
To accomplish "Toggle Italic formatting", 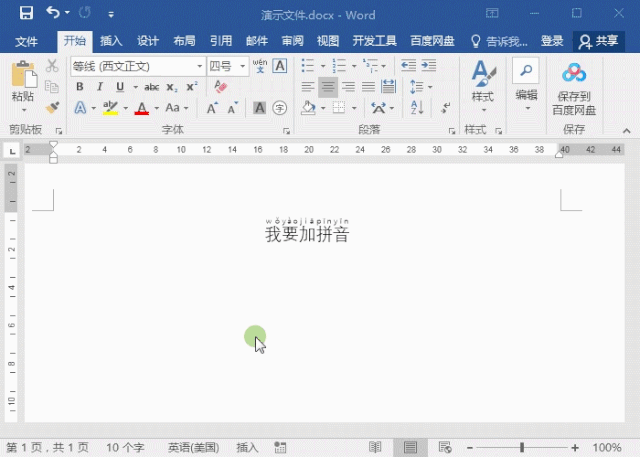I will [x=100, y=87].
